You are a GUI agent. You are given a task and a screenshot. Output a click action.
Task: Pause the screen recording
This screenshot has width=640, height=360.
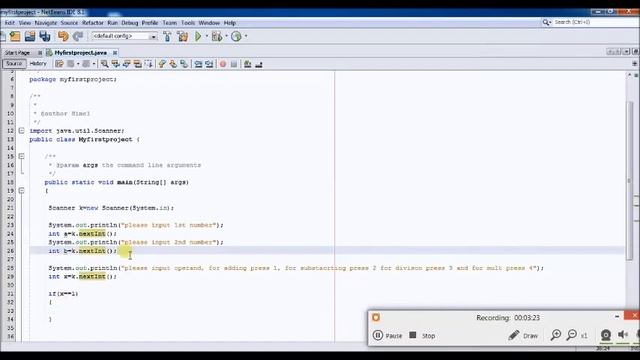tap(387, 336)
